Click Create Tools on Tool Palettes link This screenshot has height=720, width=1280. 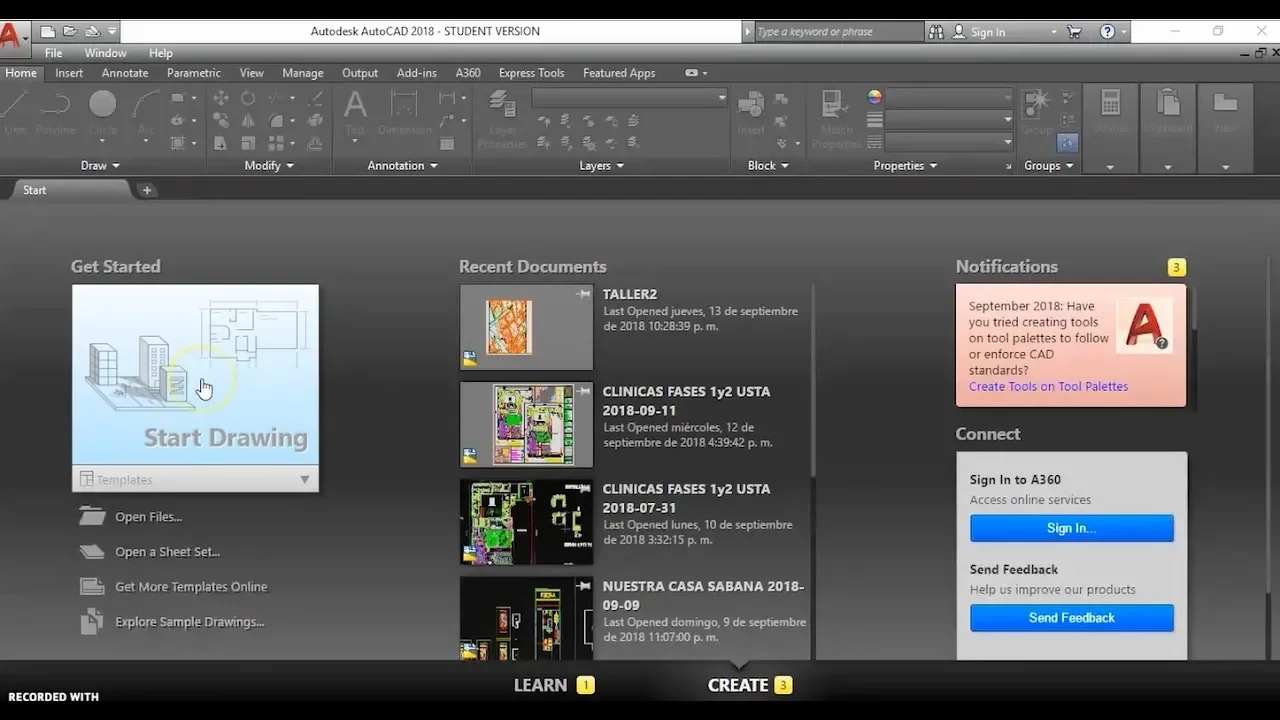[1048, 386]
